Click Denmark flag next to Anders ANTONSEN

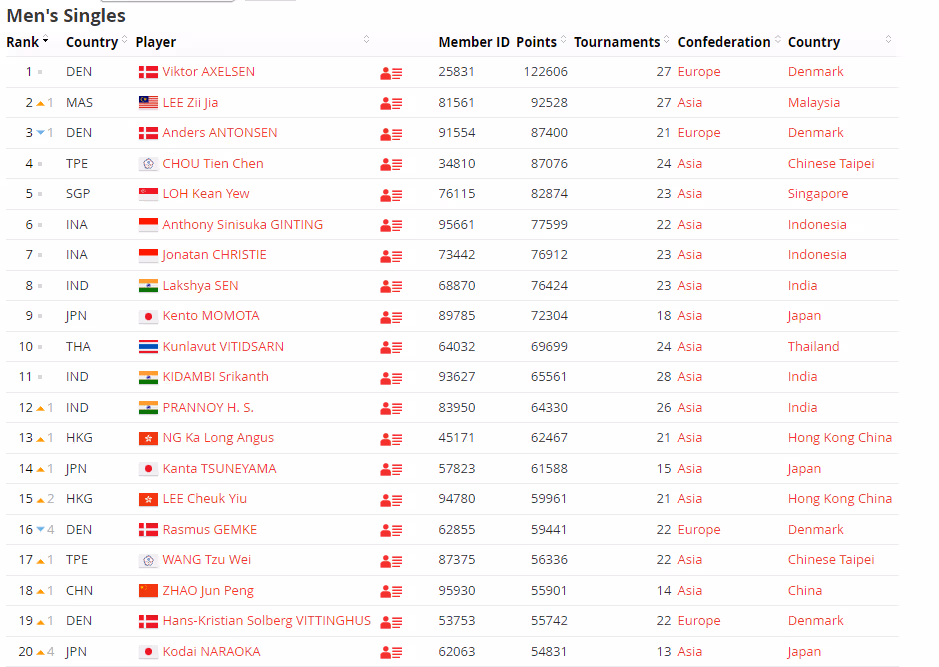click(x=148, y=133)
